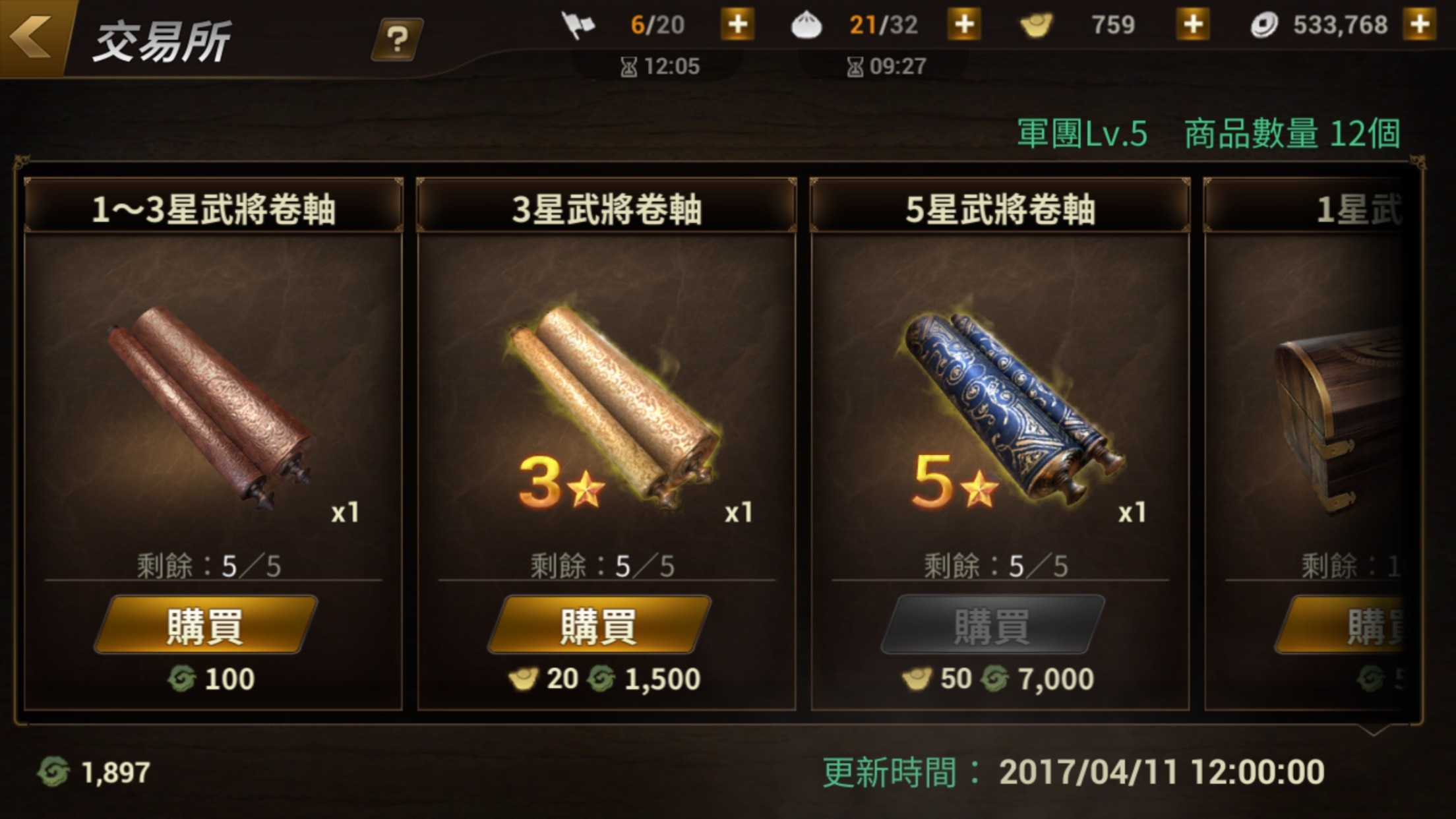Tap the white flag icon in top bar
This screenshot has width=1456, height=819.
pyautogui.click(x=578, y=26)
